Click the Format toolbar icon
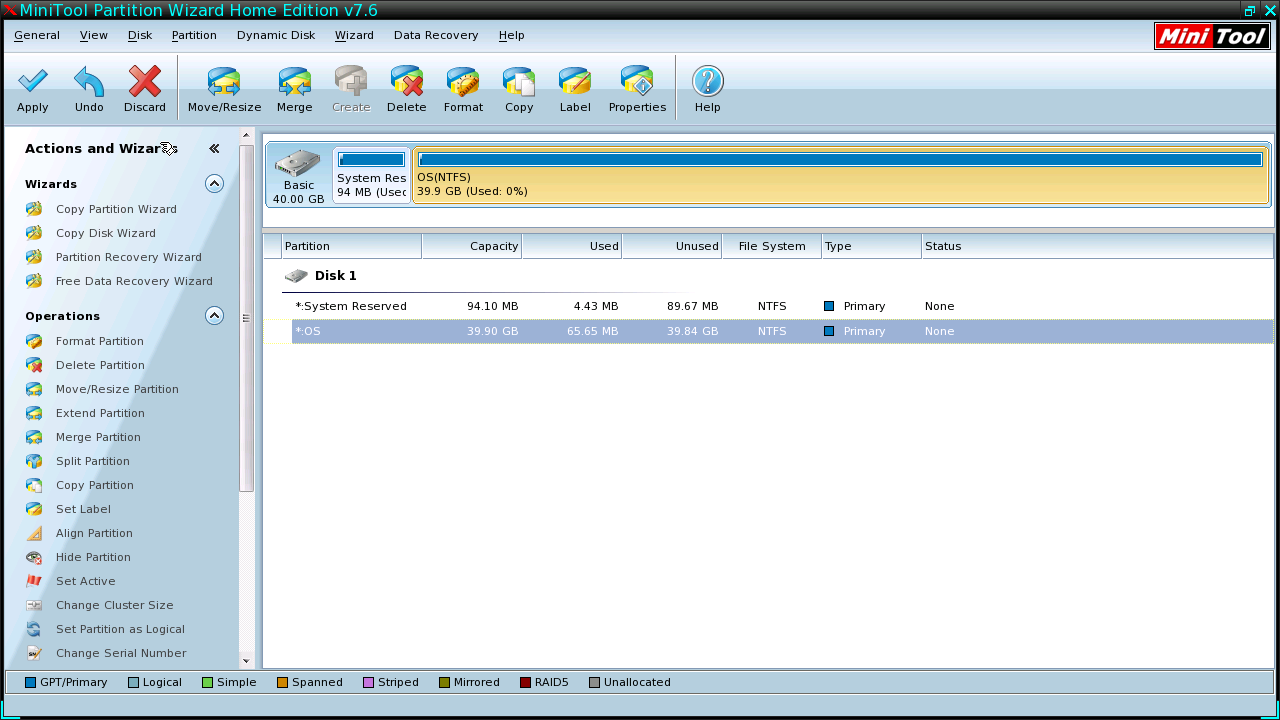Screen dimensions: 1280x720 [x=463, y=82]
